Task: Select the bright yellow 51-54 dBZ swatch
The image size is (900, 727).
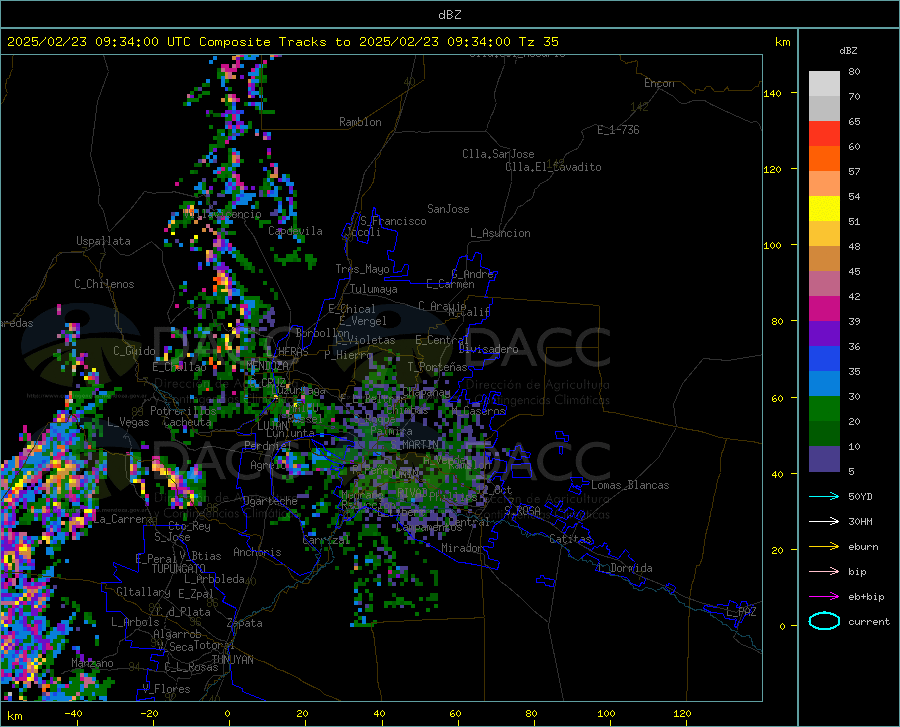Action: coord(824,209)
